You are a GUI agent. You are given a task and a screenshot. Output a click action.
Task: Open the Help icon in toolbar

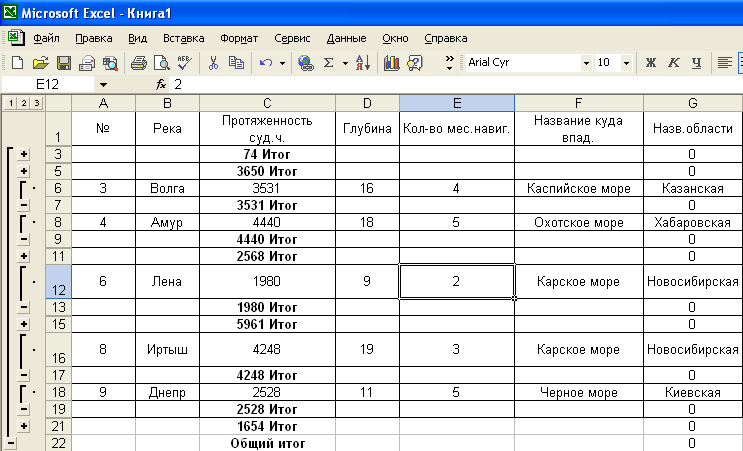415,63
